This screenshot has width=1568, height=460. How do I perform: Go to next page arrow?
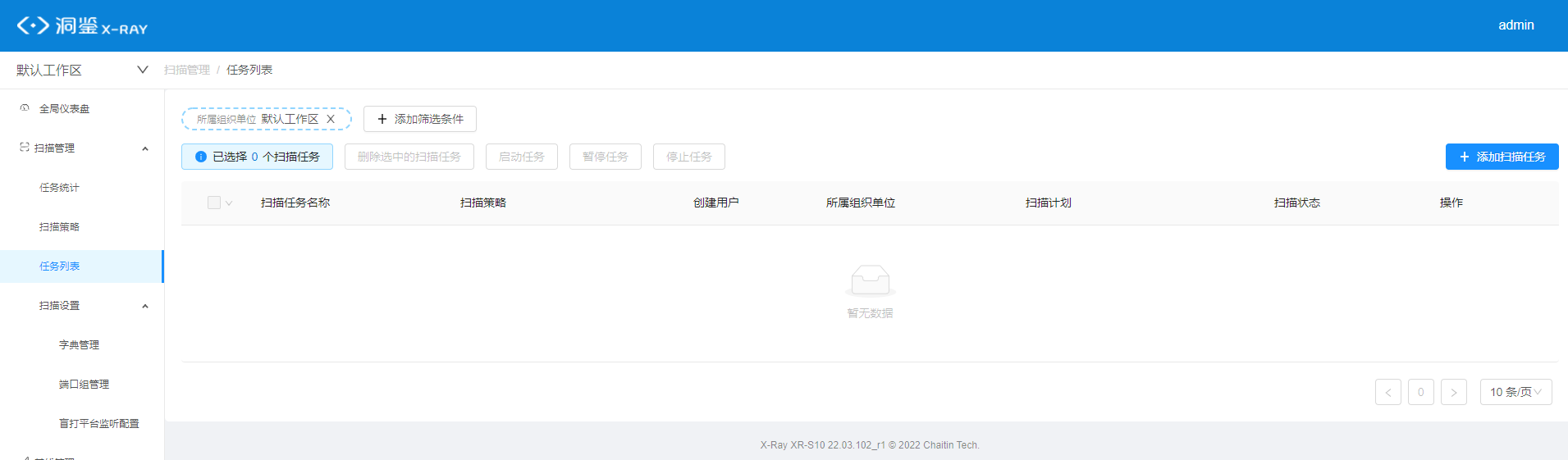[x=1453, y=392]
